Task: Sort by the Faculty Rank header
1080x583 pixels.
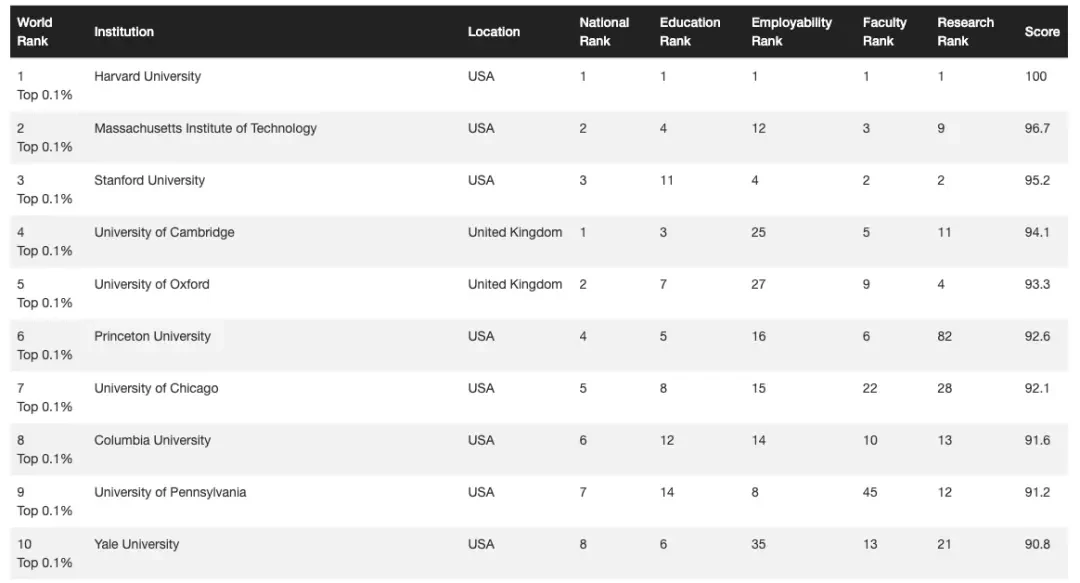Action: coord(884,32)
